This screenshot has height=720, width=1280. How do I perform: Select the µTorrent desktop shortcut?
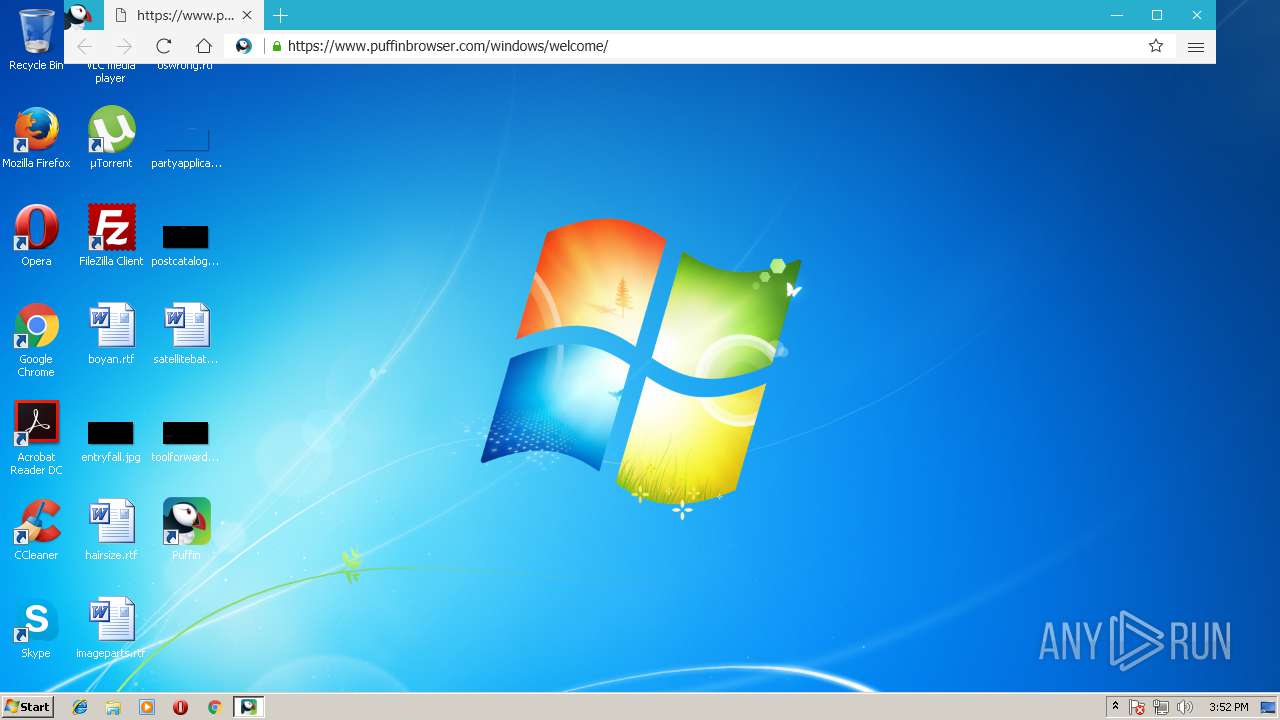click(111, 138)
